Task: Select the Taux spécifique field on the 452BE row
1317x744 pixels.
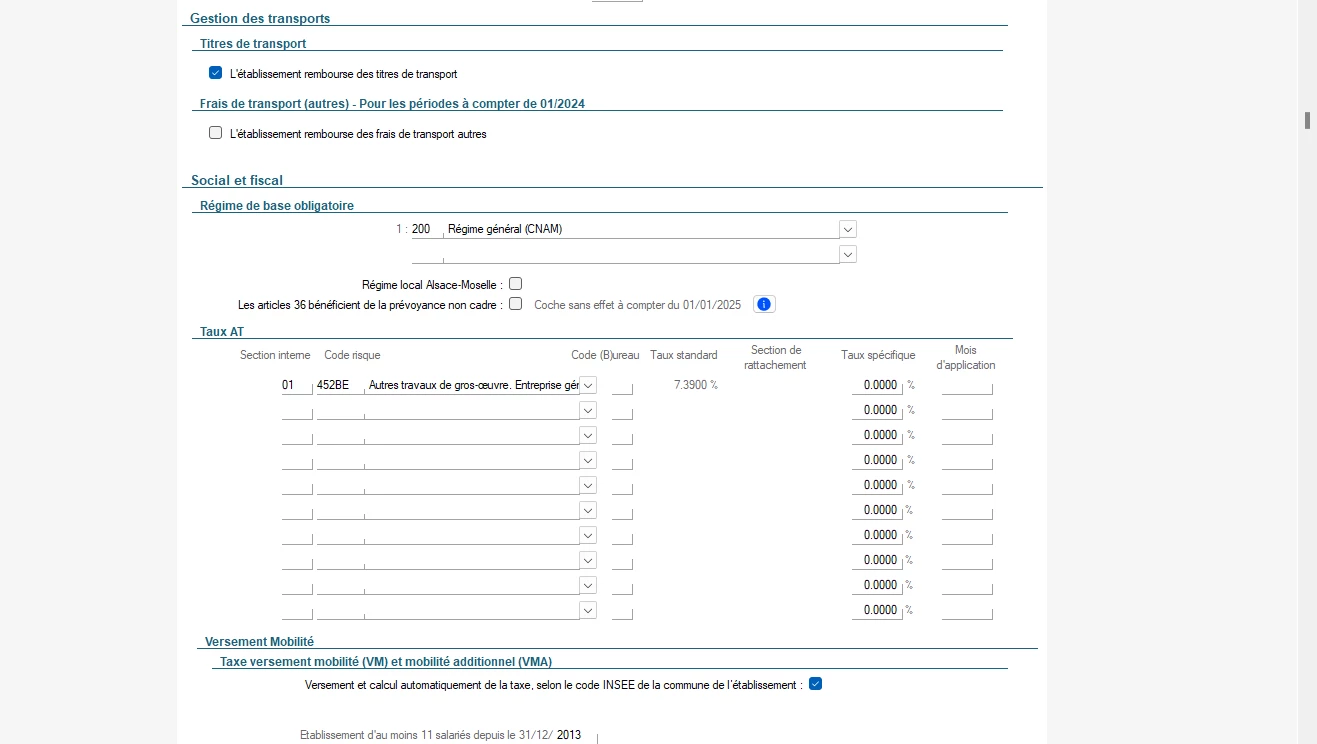Action: click(877, 385)
